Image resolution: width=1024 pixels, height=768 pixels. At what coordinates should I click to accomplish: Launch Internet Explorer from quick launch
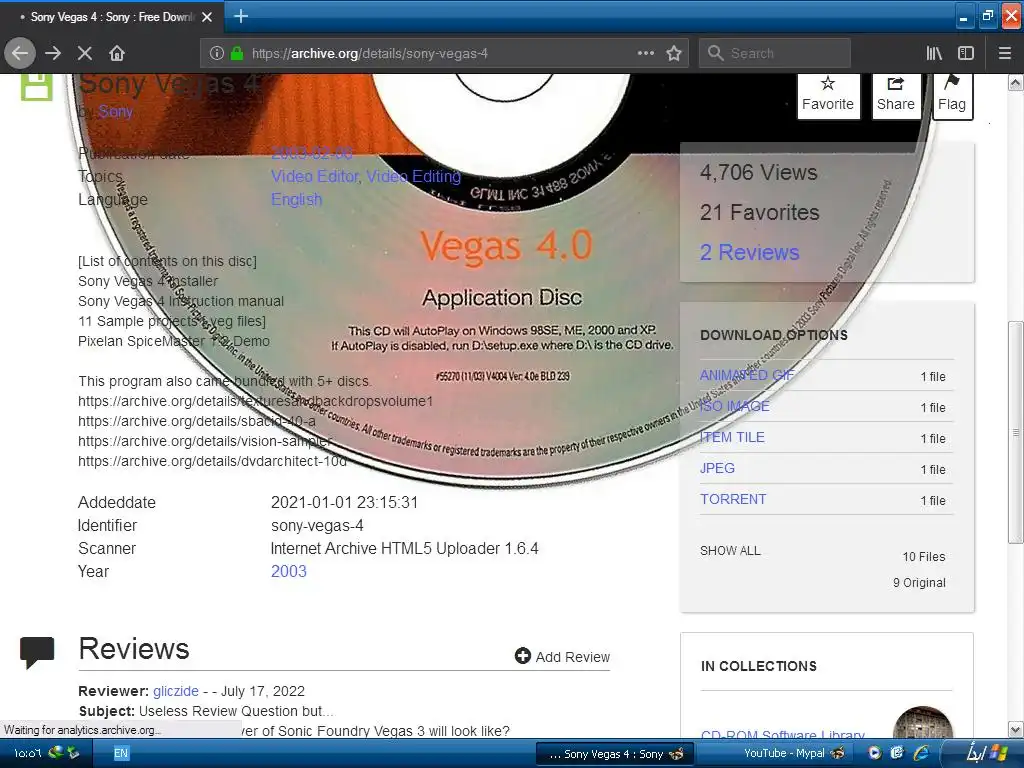coord(920,753)
